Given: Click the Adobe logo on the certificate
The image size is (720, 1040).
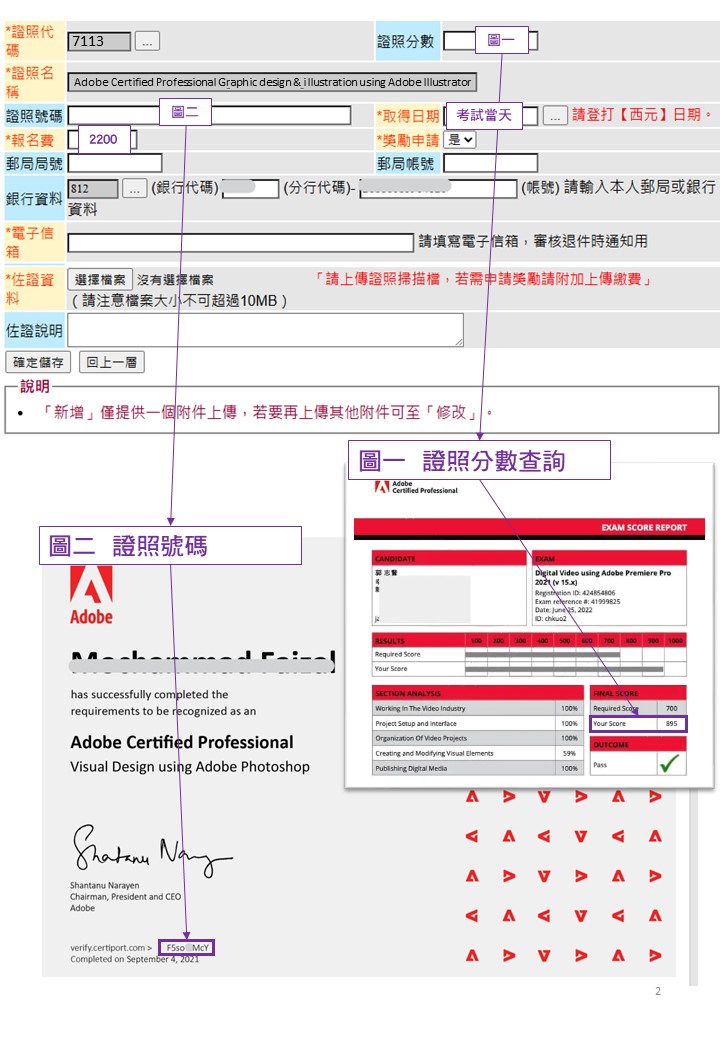Looking at the screenshot, I should 91,595.
